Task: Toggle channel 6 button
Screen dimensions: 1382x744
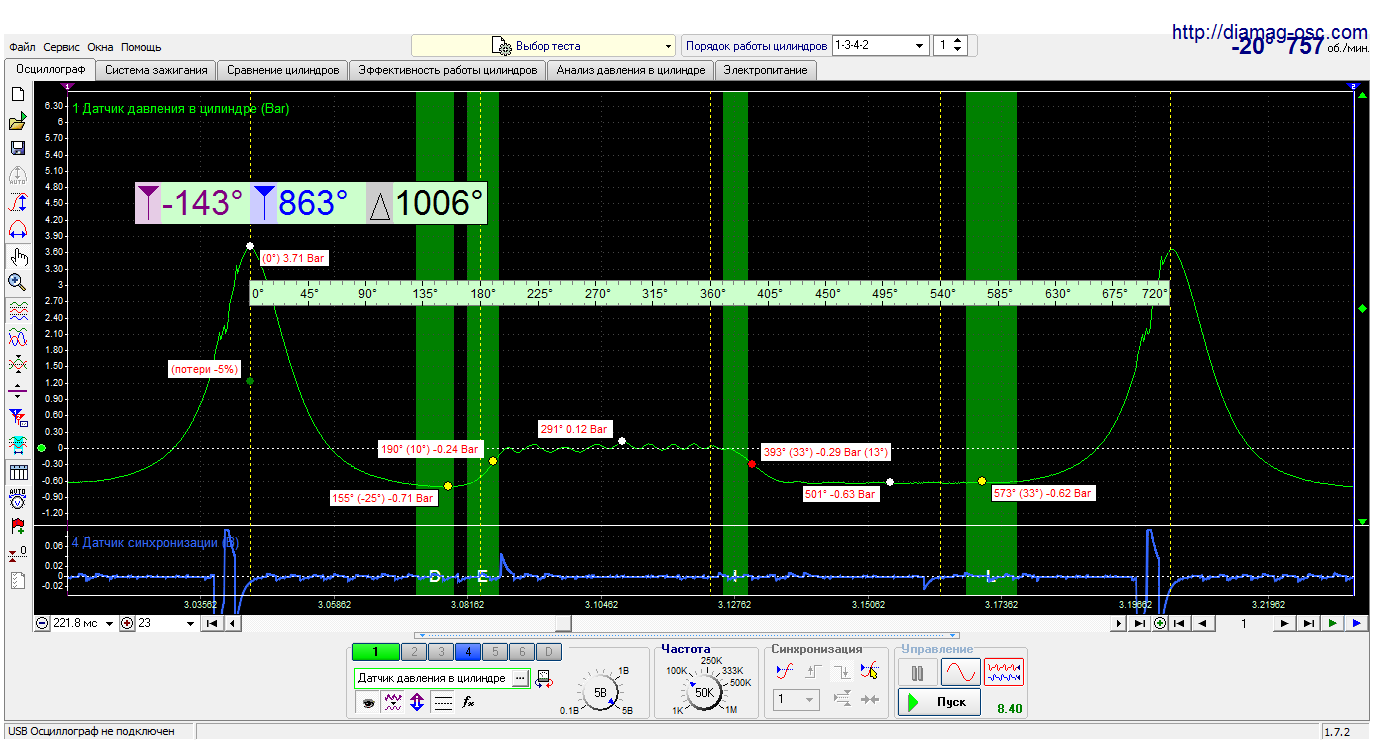Action: [521, 652]
